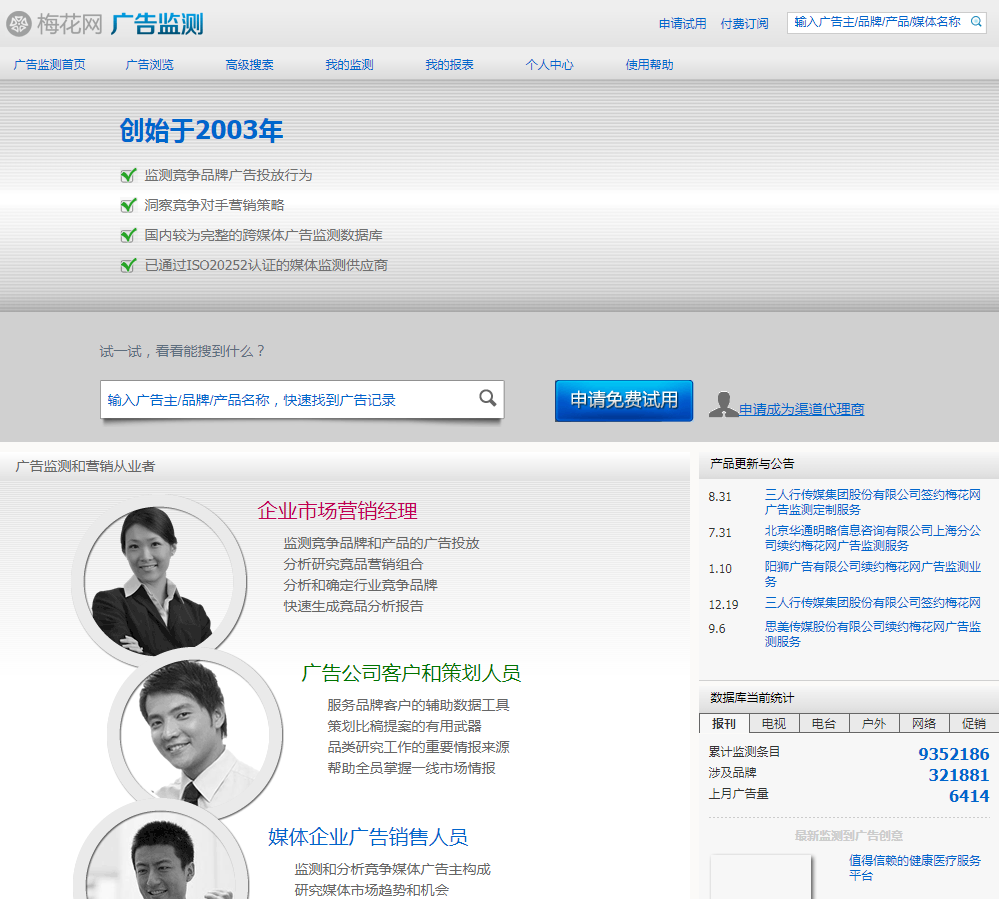
Task: Open 我的报表 navigation item
Action: tap(450, 64)
